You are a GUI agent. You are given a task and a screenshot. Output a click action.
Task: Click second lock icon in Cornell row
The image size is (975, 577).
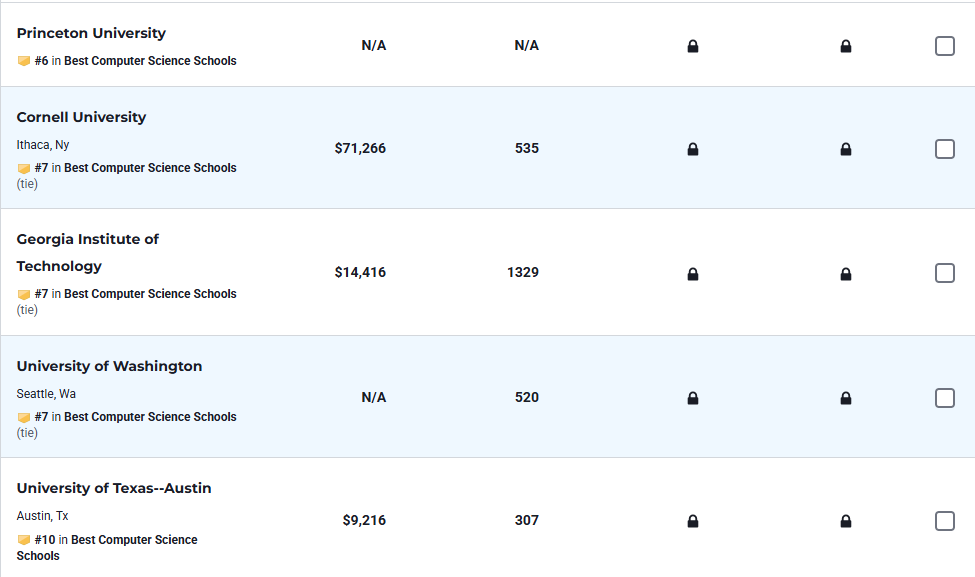[x=846, y=149]
